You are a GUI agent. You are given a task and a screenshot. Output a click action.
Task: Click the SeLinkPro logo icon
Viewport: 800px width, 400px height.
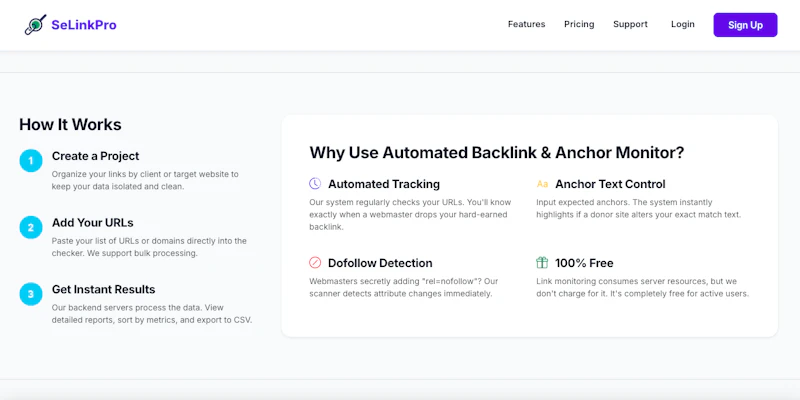pos(35,24)
